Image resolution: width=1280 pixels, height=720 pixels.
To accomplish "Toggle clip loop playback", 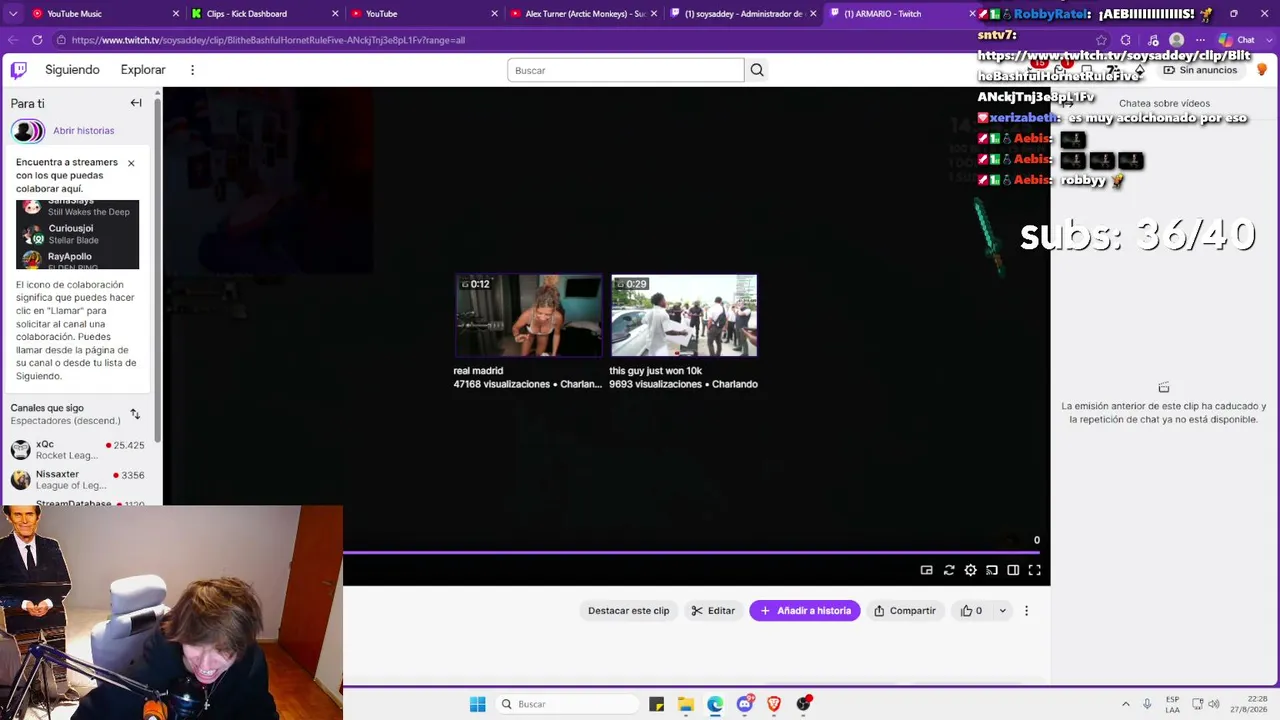I will pyautogui.click(x=949, y=570).
